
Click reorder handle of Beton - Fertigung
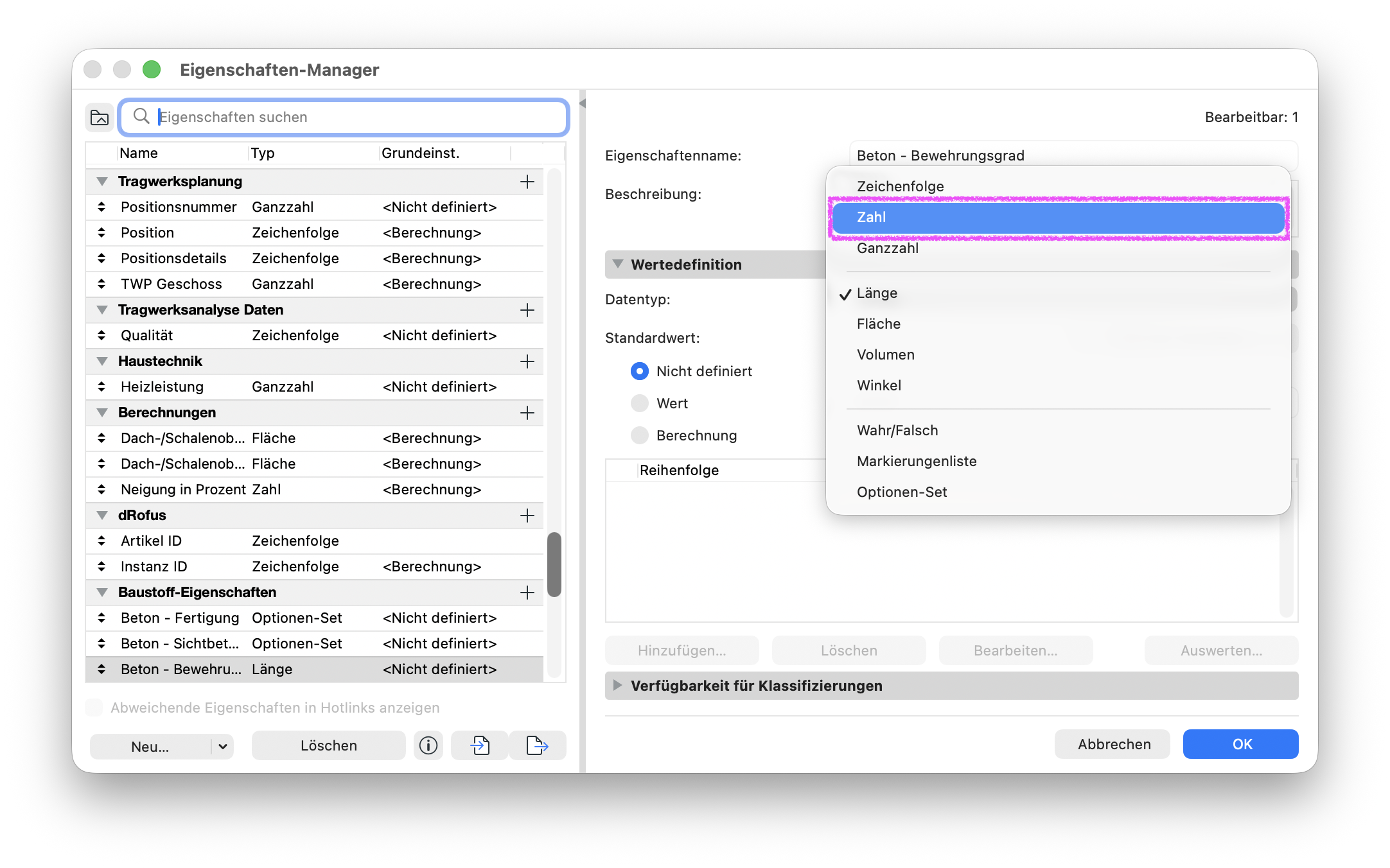(x=101, y=618)
